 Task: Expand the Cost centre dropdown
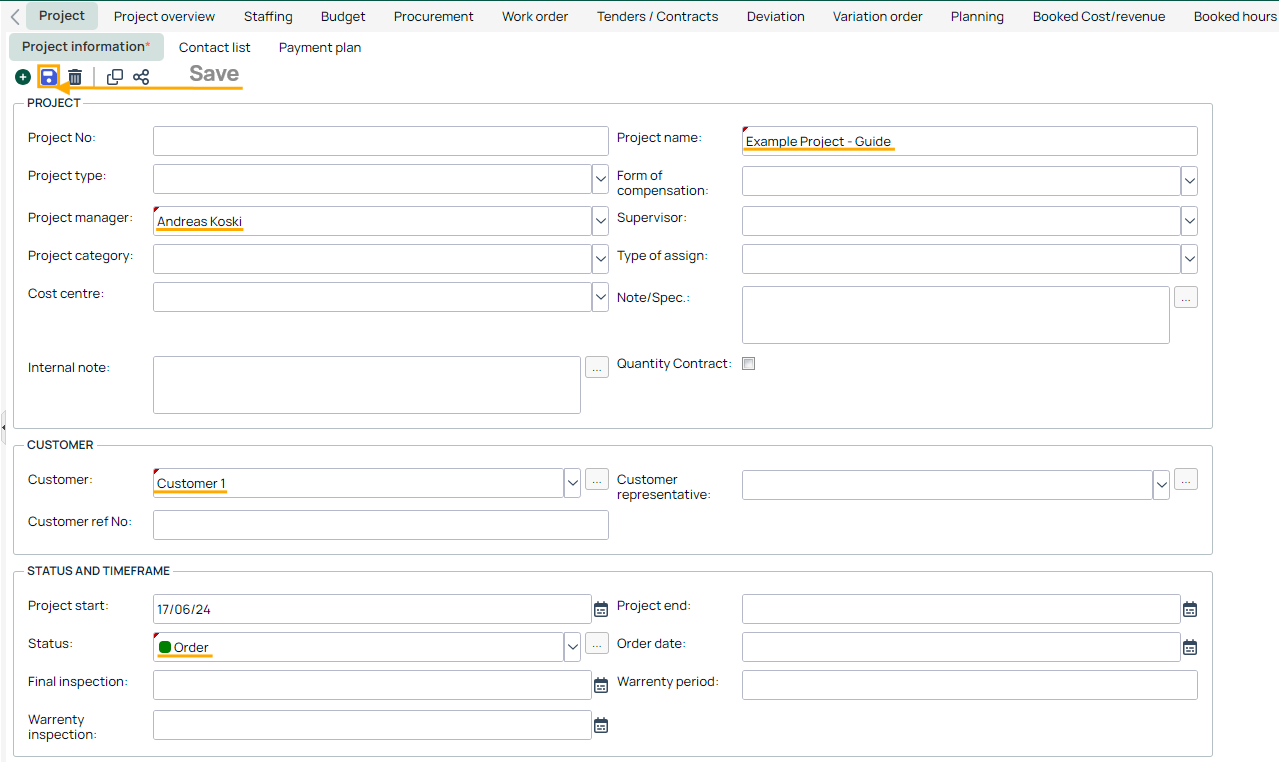[601, 297]
